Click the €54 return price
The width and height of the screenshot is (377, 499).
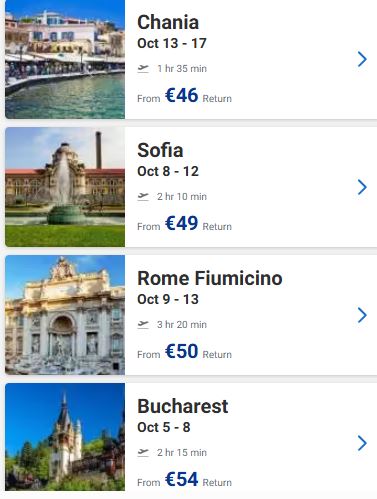182,480
